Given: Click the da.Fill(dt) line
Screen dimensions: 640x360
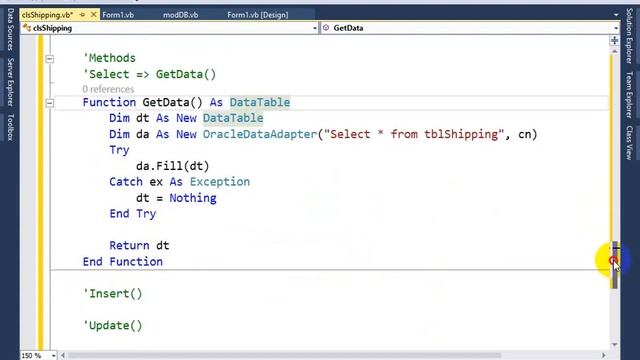Looking at the screenshot, I should (172, 166).
